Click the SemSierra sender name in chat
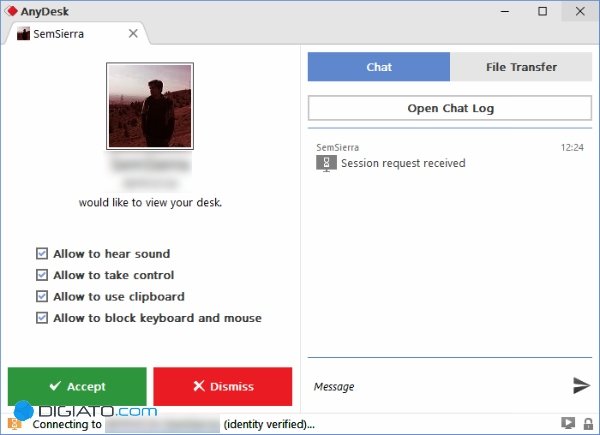This screenshot has width=600, height=435. tap(338, 148)
